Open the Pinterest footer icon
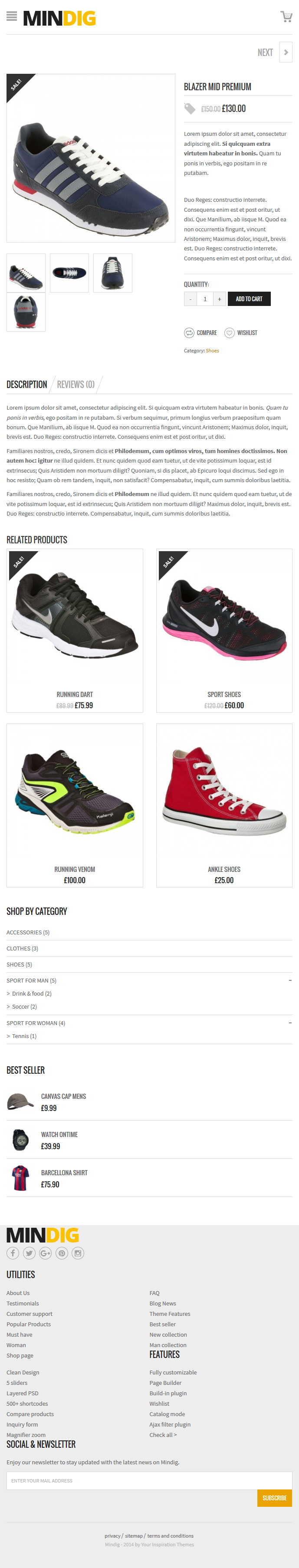This screenshot has height=1568, width=299. (x=62, y=1252)
